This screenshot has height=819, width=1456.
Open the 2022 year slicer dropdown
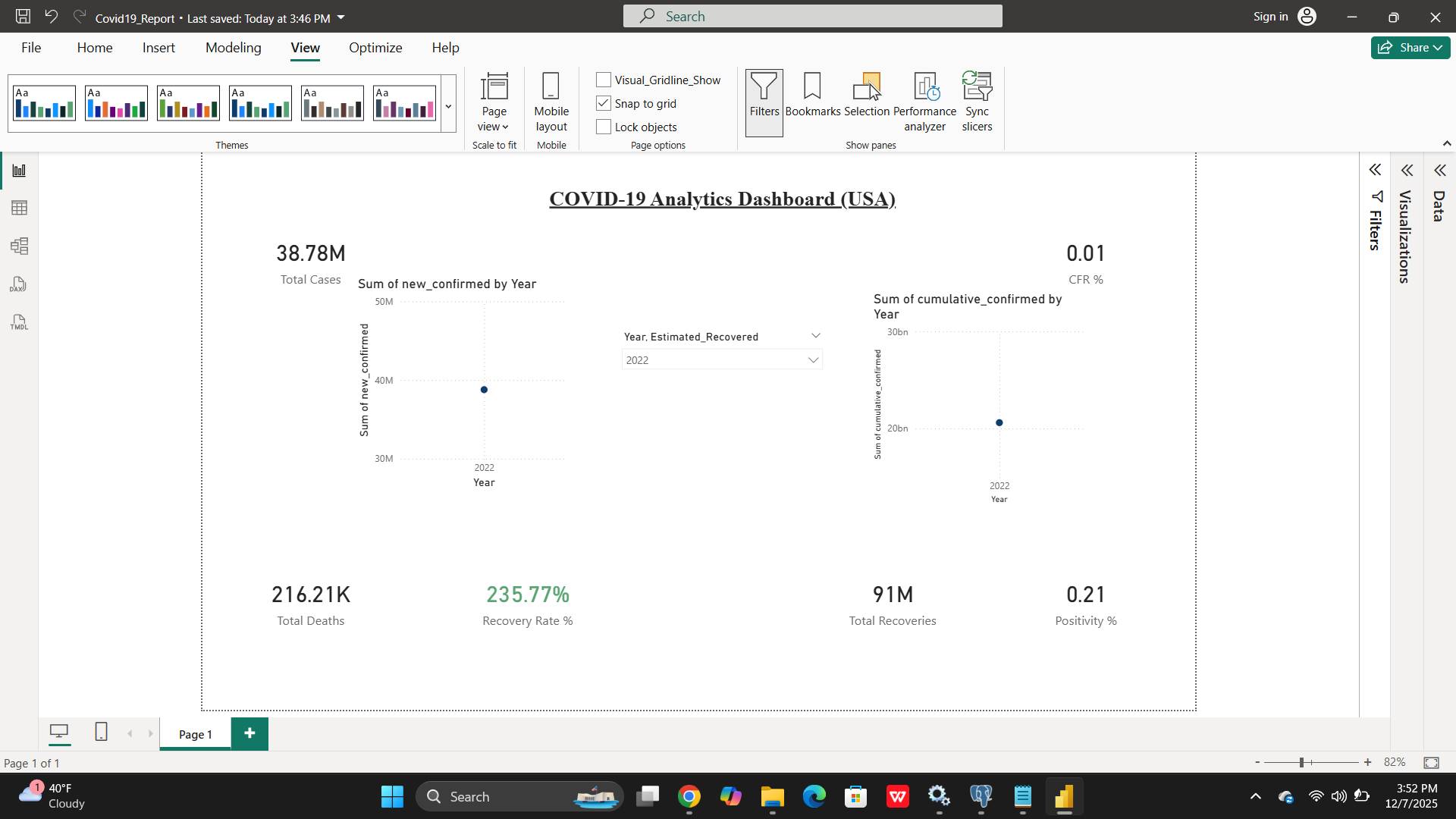813,359
